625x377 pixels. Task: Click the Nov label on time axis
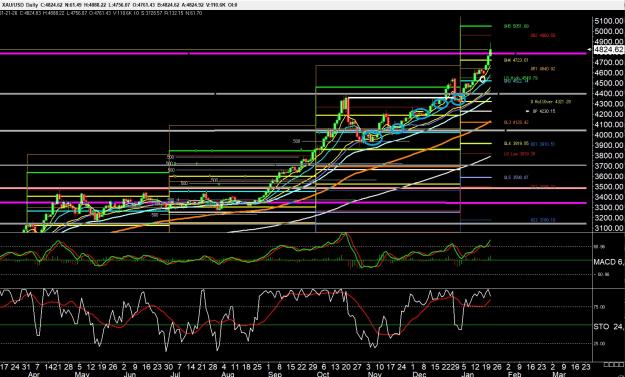pos(374,374)
